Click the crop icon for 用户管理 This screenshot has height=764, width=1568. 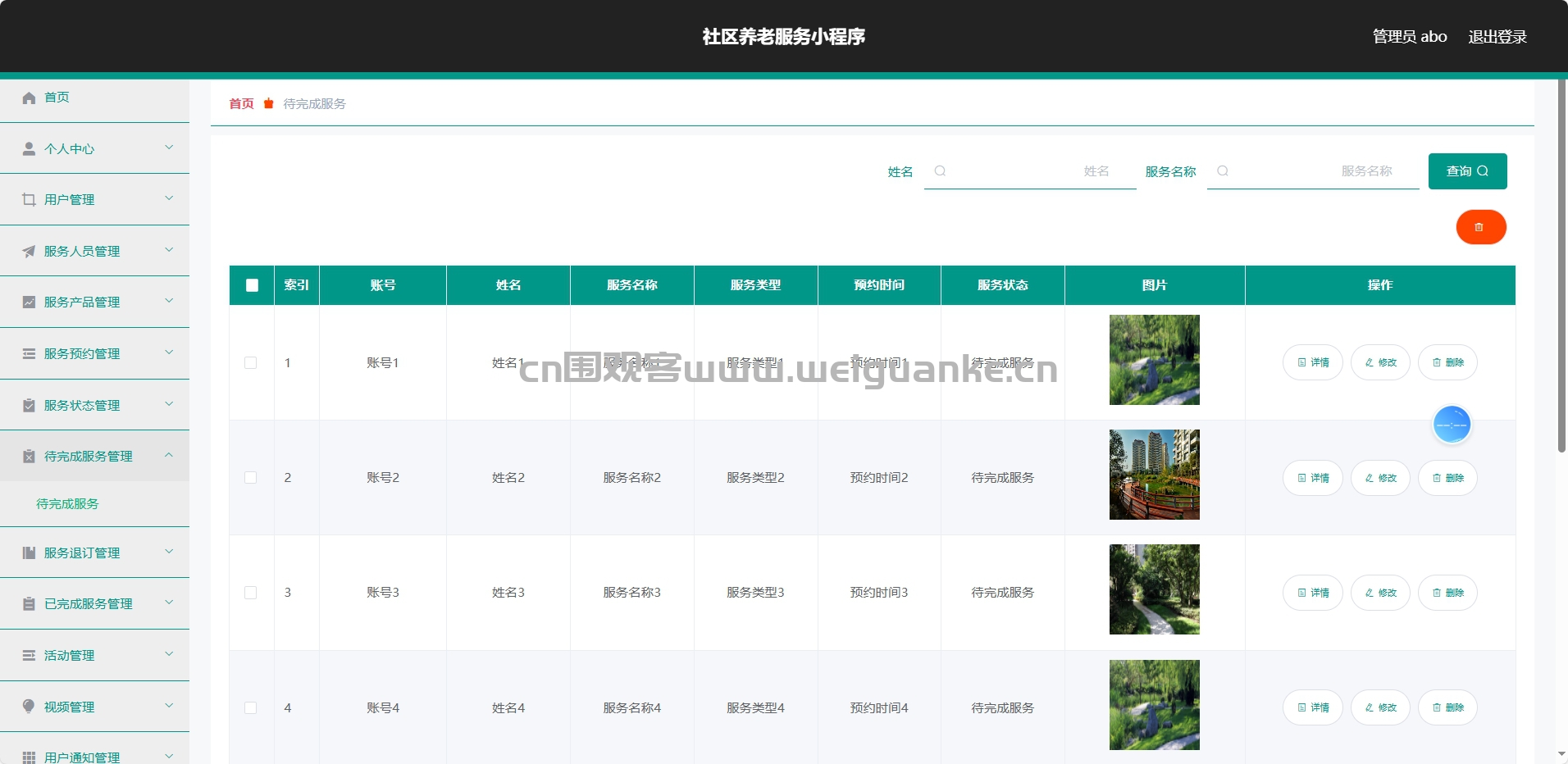tap(29, 199)
